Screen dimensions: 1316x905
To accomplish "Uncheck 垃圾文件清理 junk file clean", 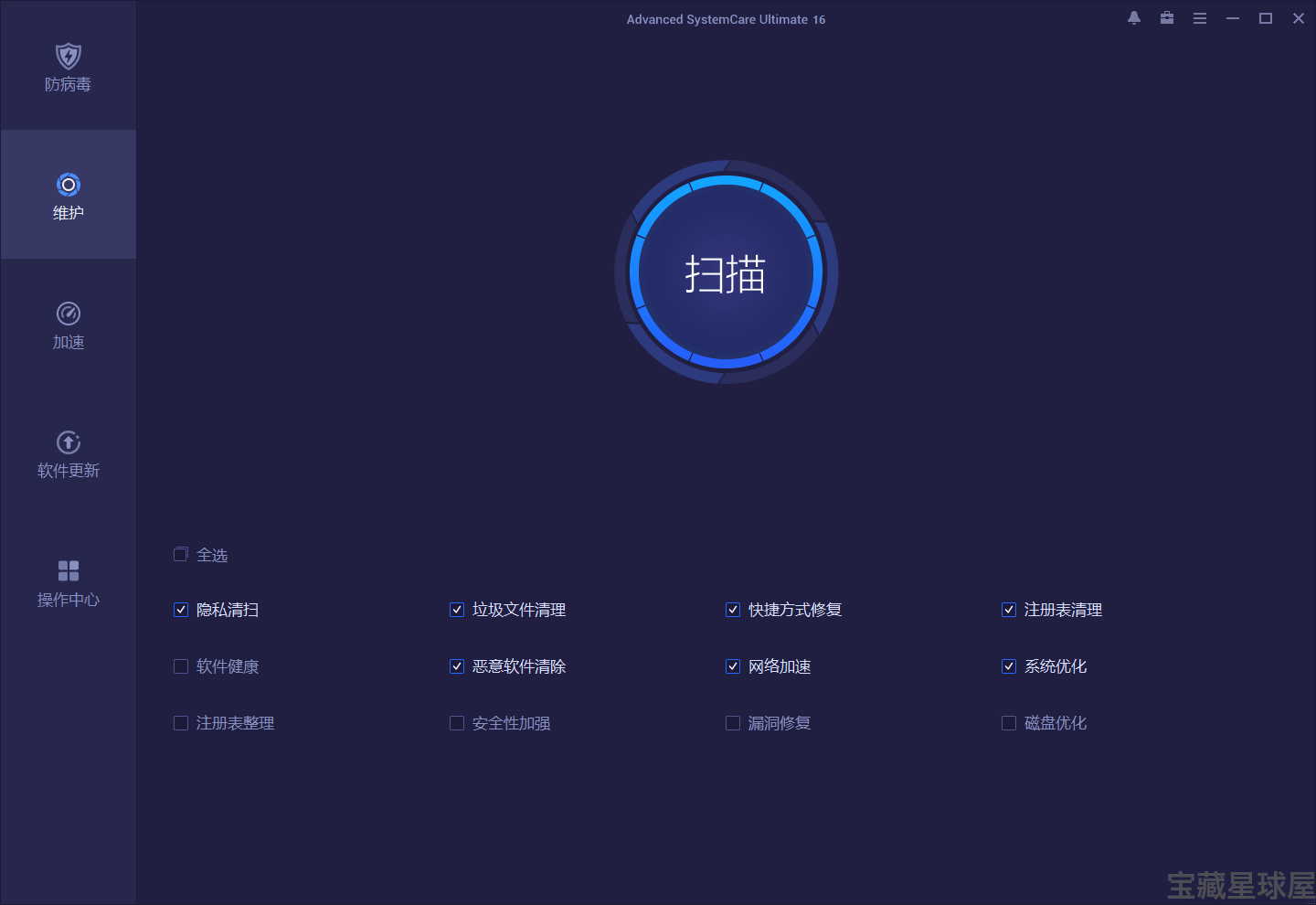I will pyautogui.click(x=457, y=610).
